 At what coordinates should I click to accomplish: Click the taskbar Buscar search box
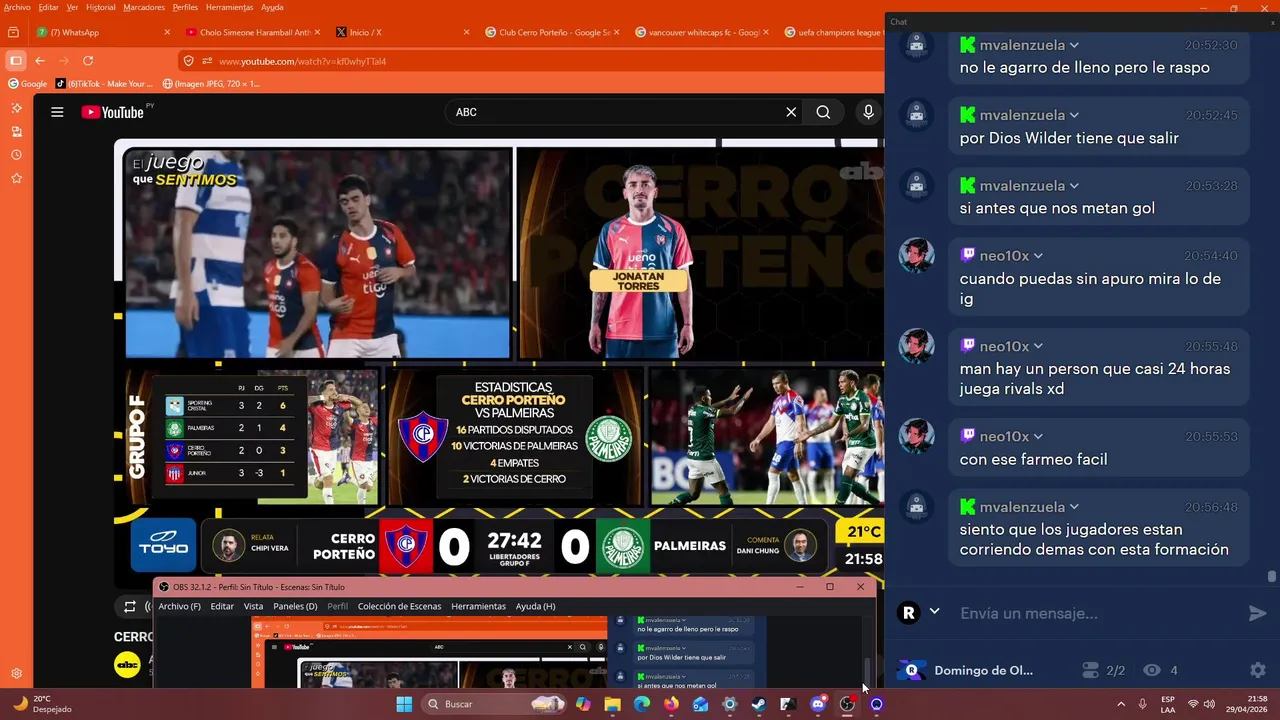tap(495, 704)
